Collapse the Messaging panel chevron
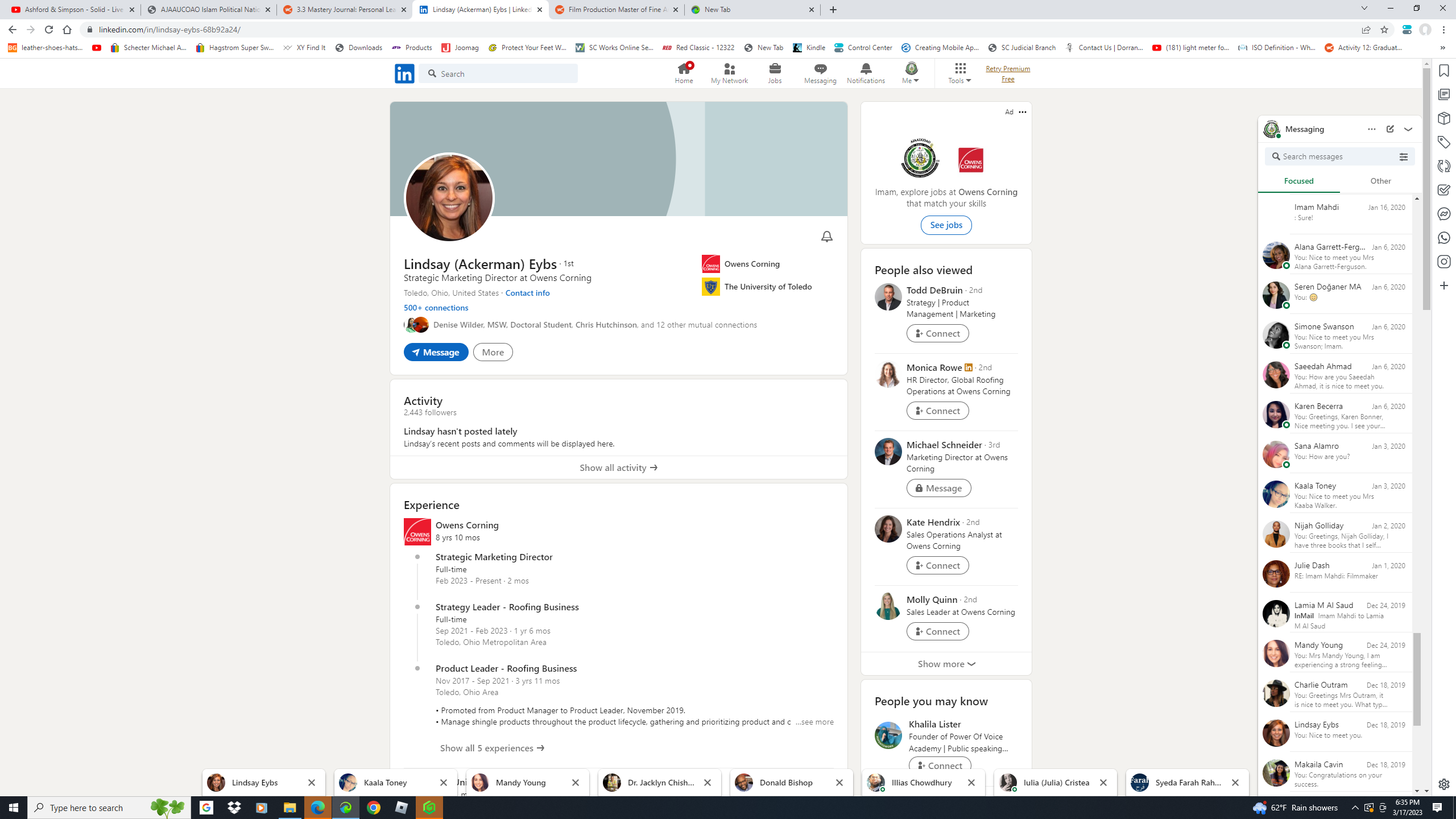This screenshot has height=819, width=1456. tap(1408, 129)
